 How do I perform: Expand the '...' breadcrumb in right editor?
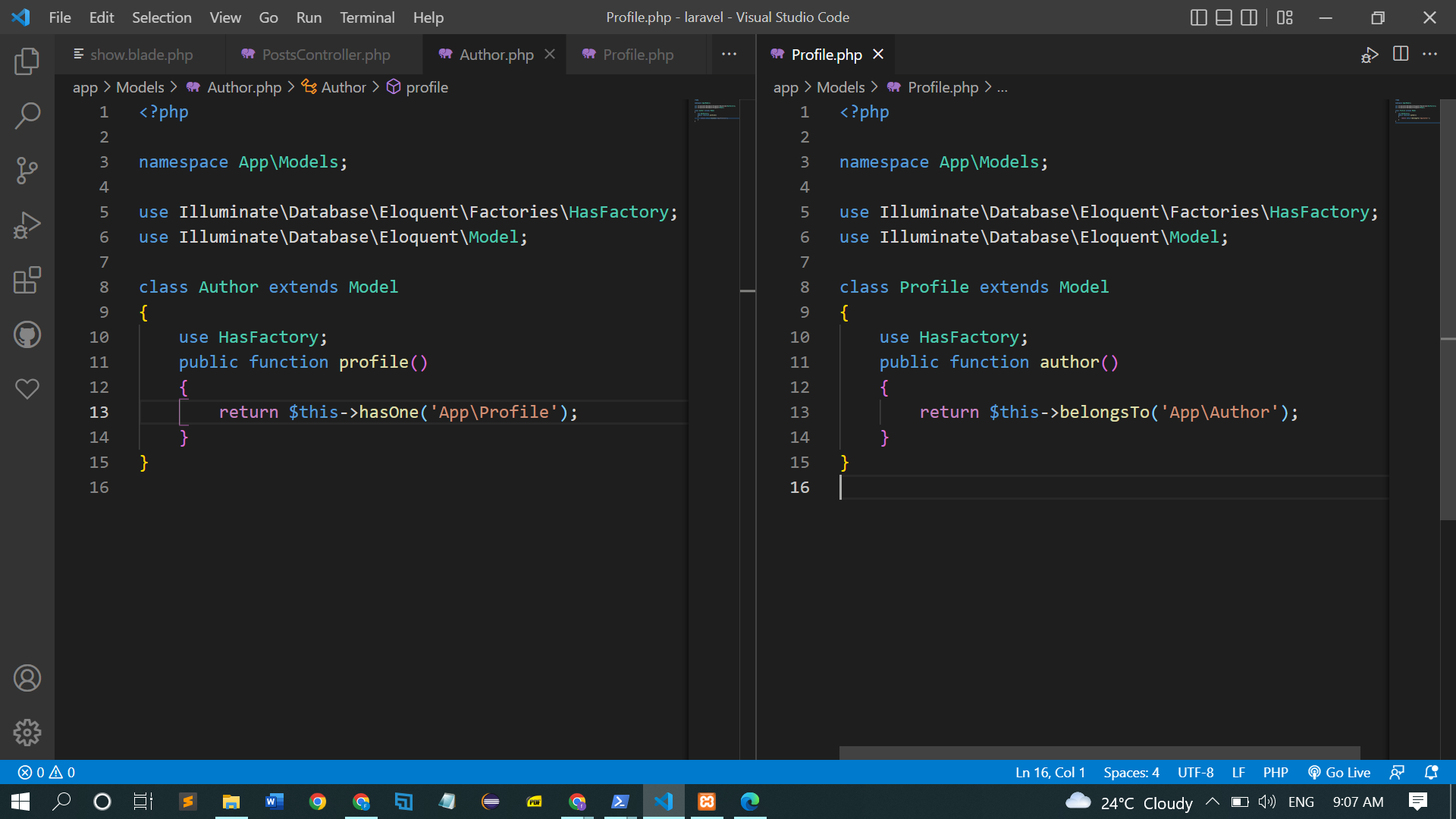point(1003,87)
